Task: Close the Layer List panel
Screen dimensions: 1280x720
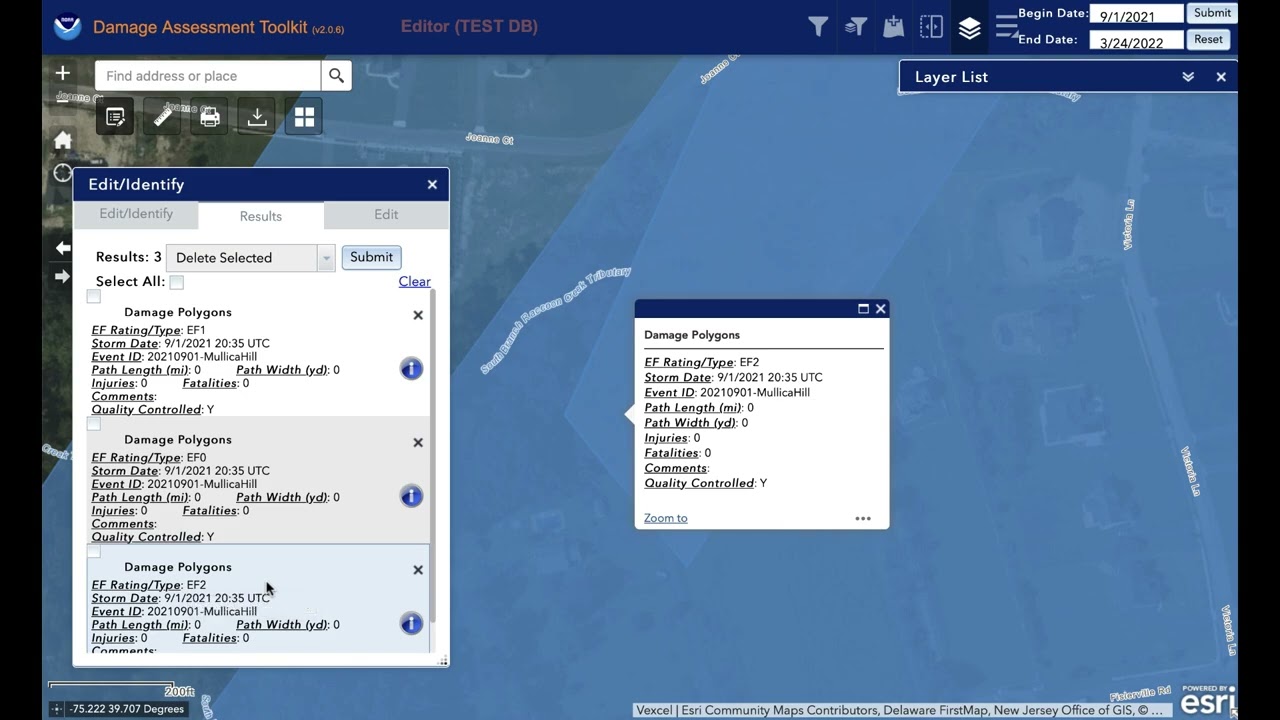Action: (x=1221, y=77)
